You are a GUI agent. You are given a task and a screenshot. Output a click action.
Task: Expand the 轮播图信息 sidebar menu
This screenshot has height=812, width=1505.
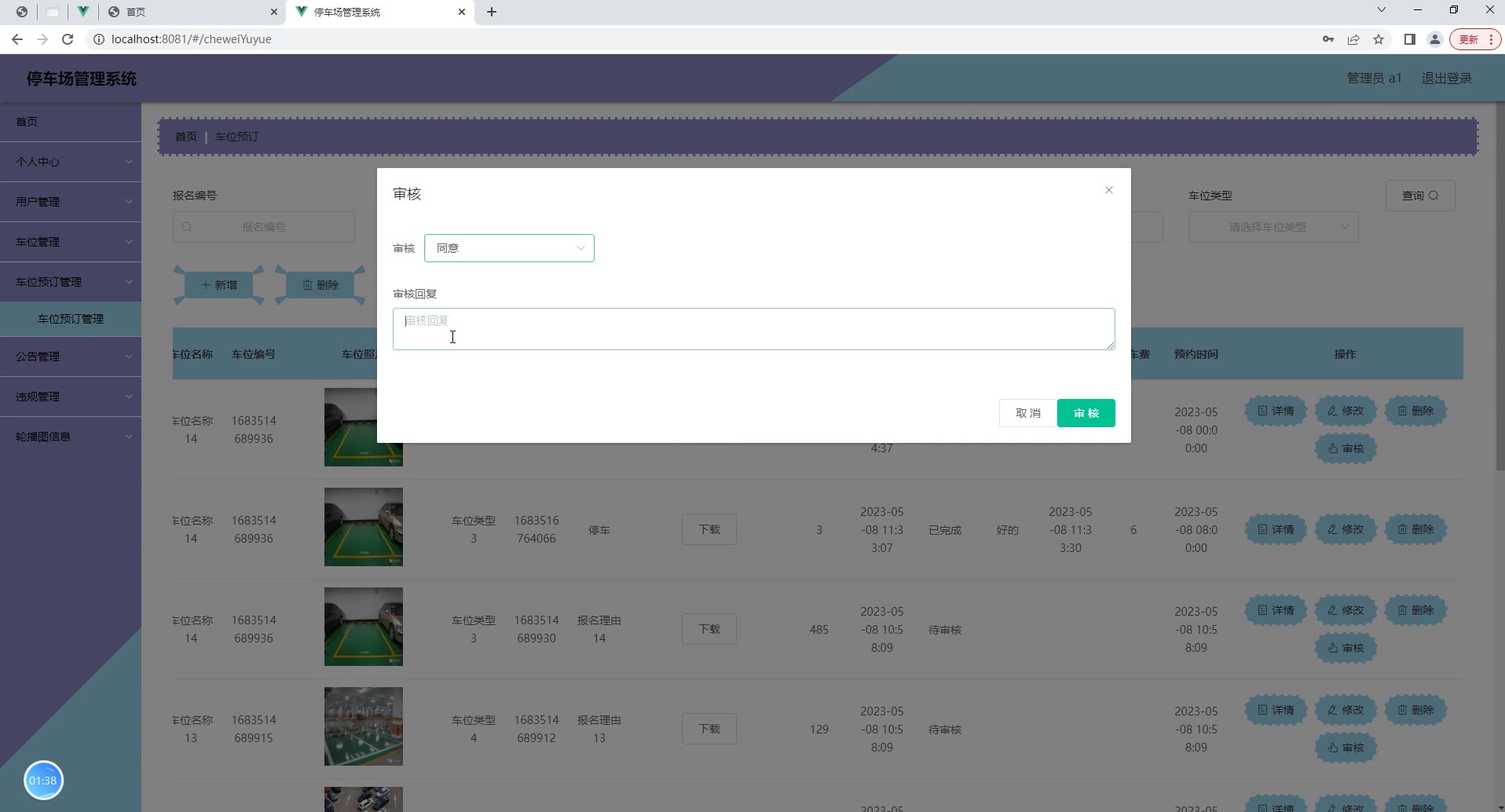pos(71,437)
